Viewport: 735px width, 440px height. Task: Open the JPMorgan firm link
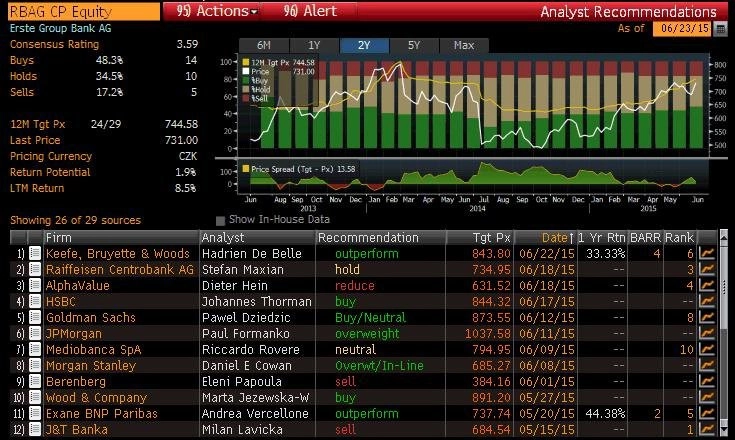tap(74, 333)
